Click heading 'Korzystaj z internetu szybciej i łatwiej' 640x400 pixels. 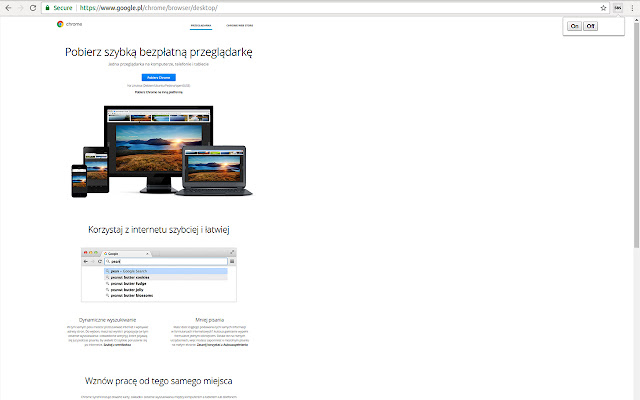pos(159,230)
